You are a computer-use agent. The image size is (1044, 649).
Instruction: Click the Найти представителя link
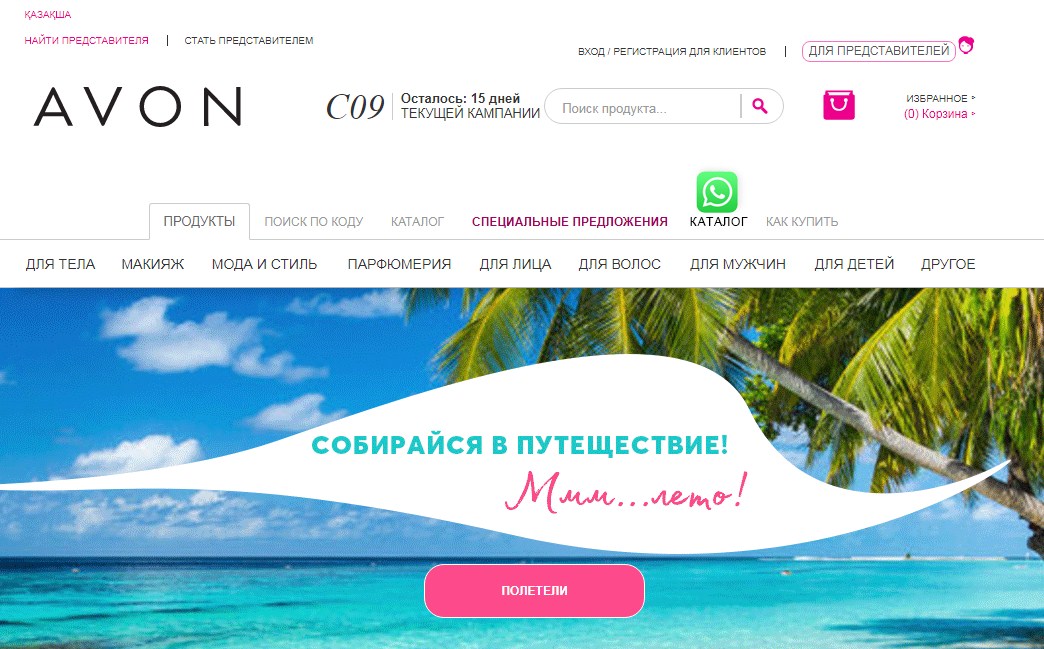click(87, 41)
